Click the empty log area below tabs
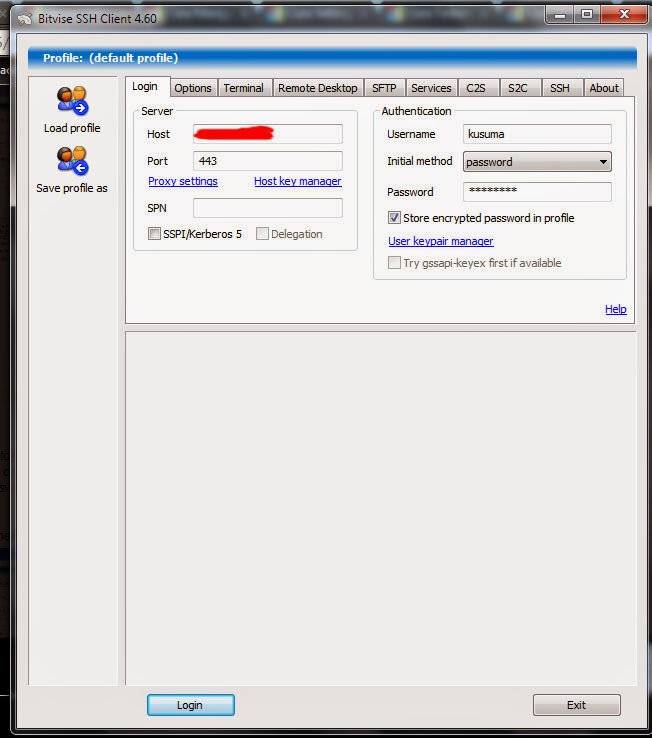Image resolution: width=652 pixels, height=738 pixels. pos(381,508)
